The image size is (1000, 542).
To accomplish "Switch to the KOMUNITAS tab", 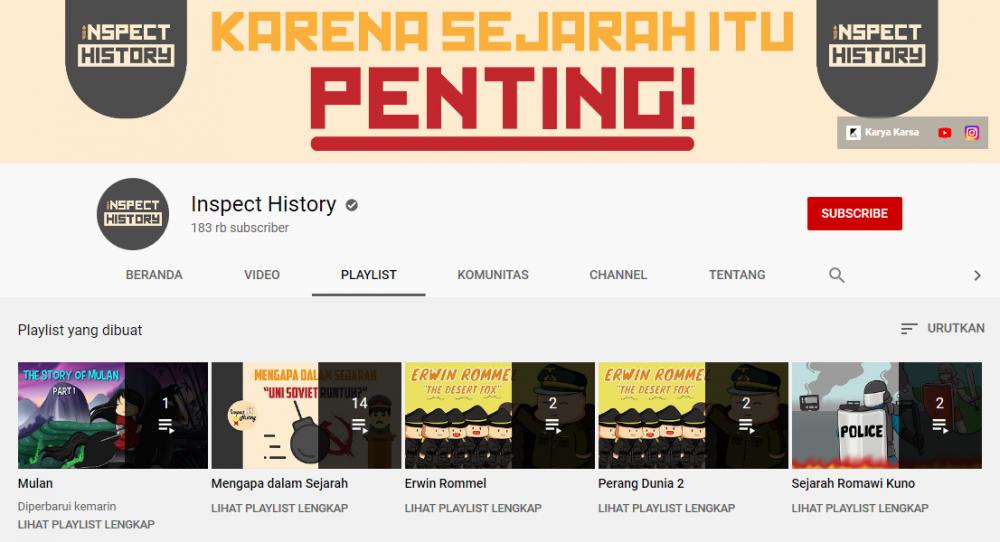I will click(493, 275).
